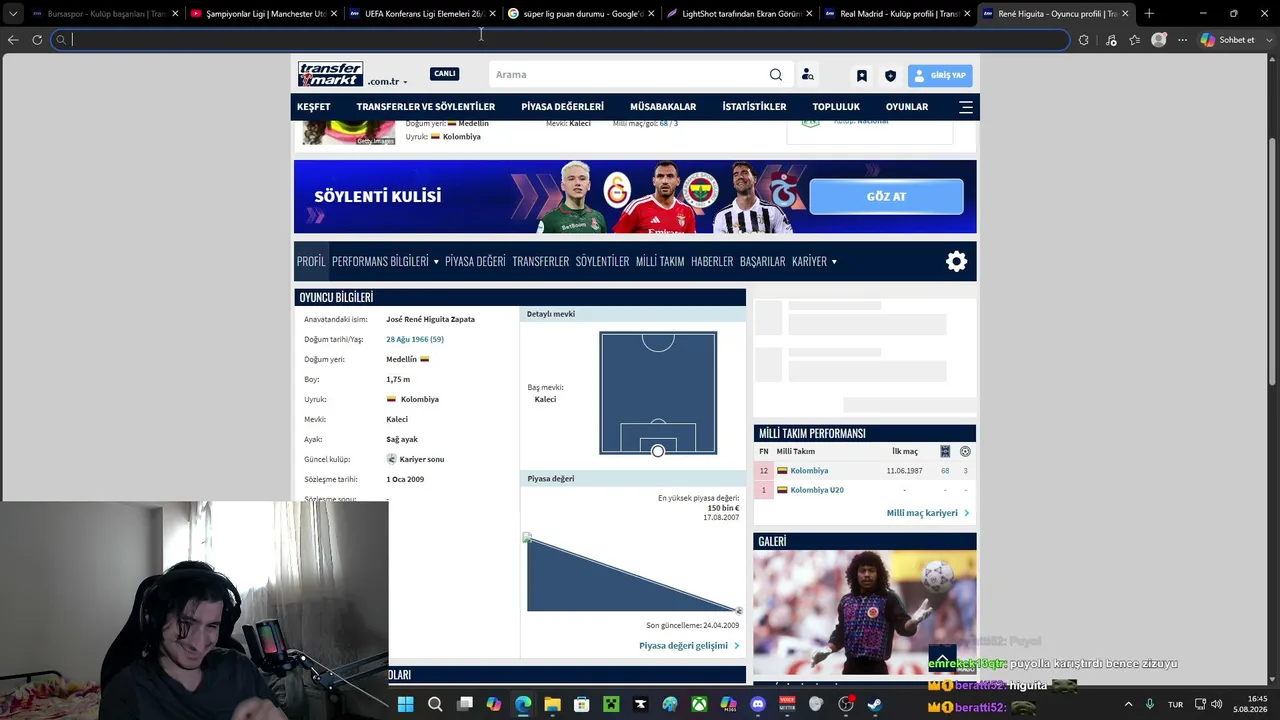Reload the page
The width and height of the screenshot is (1280, 720).
pos(37,40)
